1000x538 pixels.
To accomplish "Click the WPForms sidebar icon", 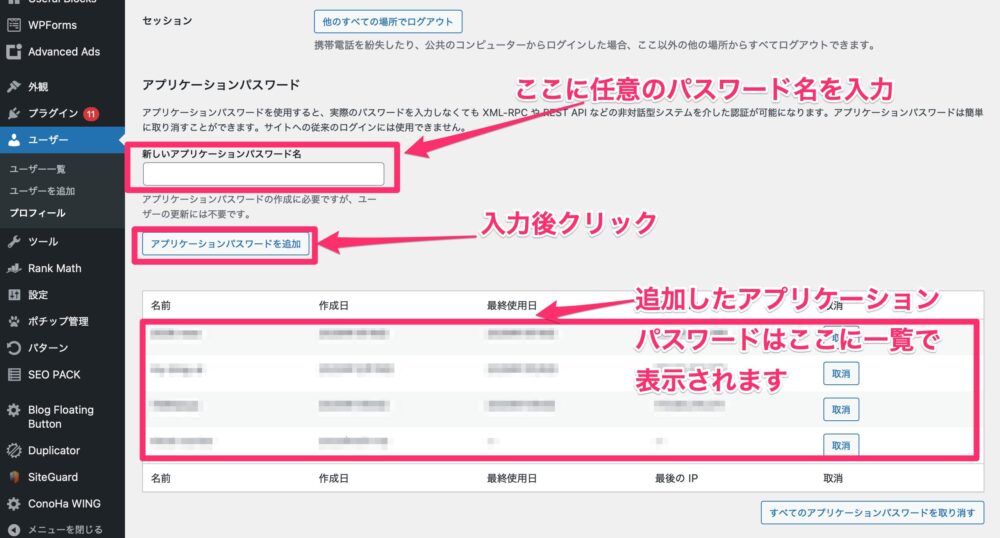I will pos(14,25).
